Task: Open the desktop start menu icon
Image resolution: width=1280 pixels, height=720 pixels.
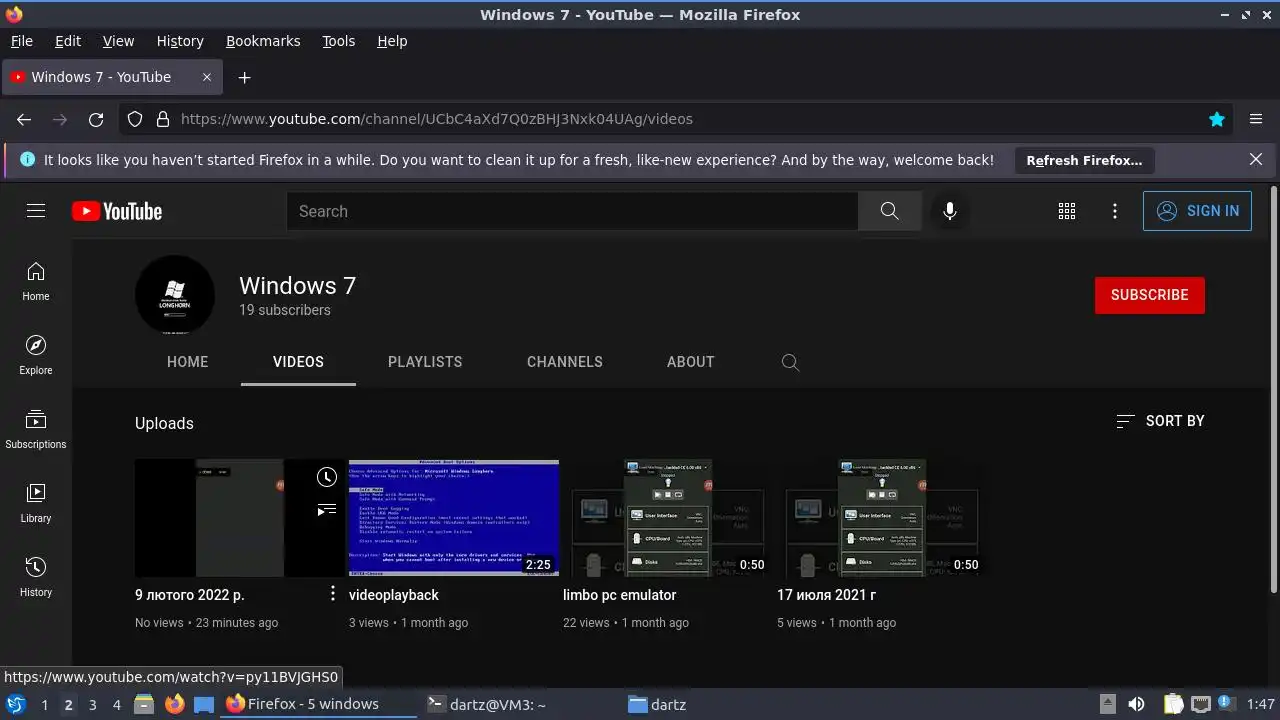Action: tap(15, 705)
